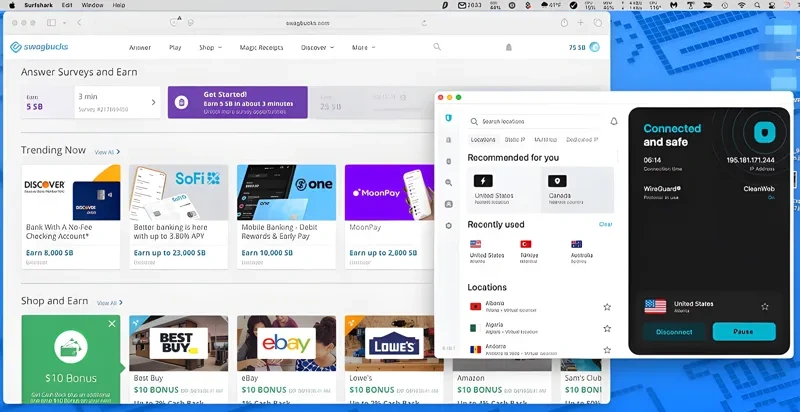Viewport: 800px width, 412px height.
Task: Open the SoFi banking offer card
Action: pos(179,217)
